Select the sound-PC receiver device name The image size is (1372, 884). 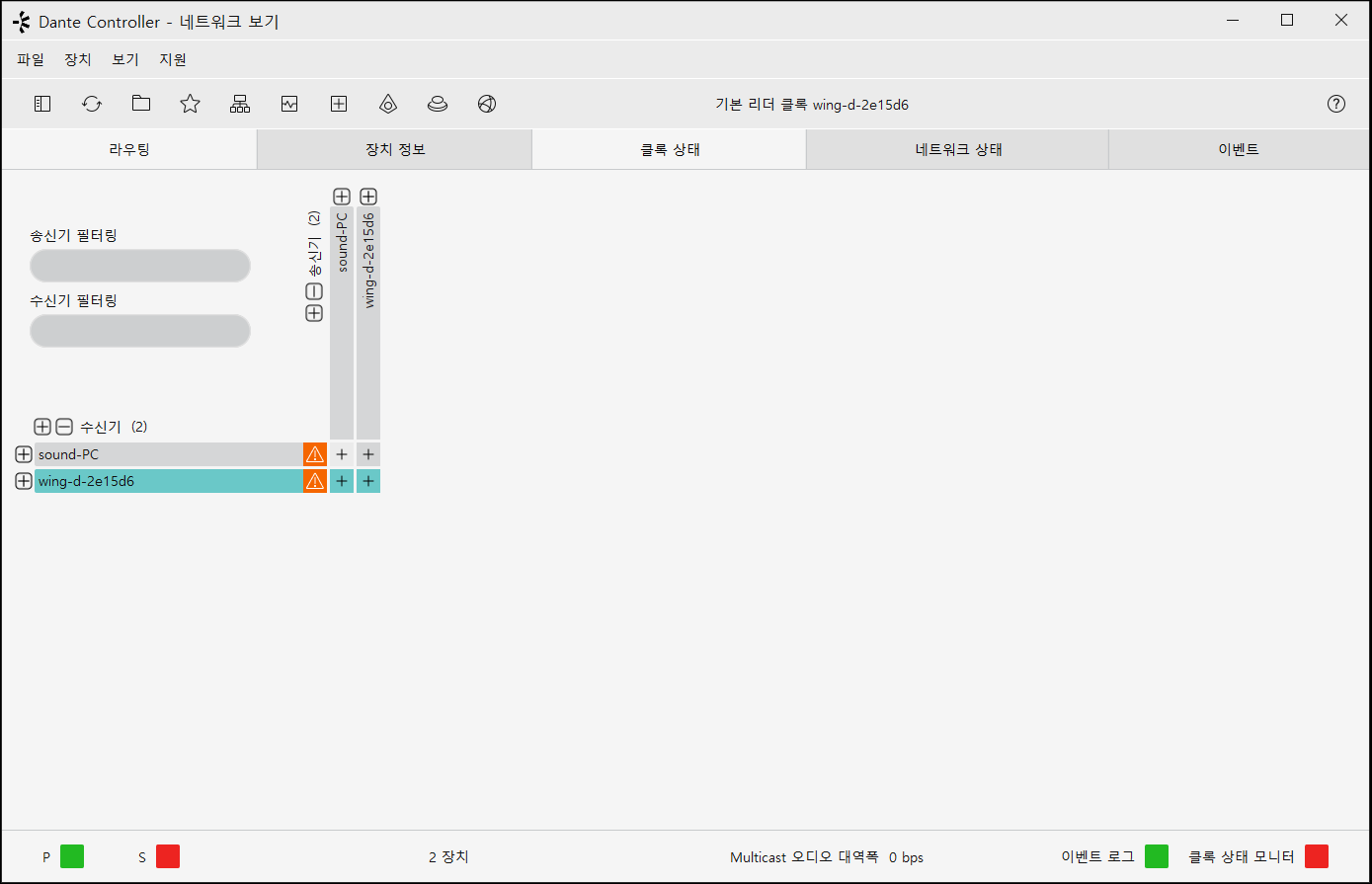[x=69, y=454]
